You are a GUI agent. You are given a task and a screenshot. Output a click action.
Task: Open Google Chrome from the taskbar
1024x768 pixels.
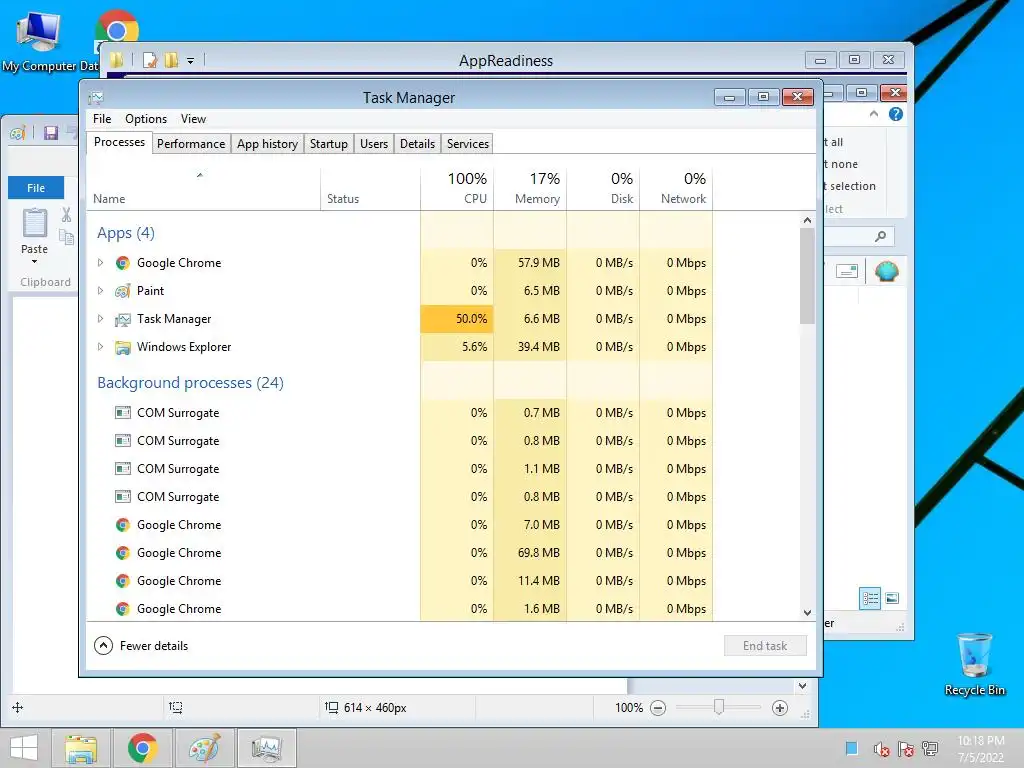[x=142, y=748]
